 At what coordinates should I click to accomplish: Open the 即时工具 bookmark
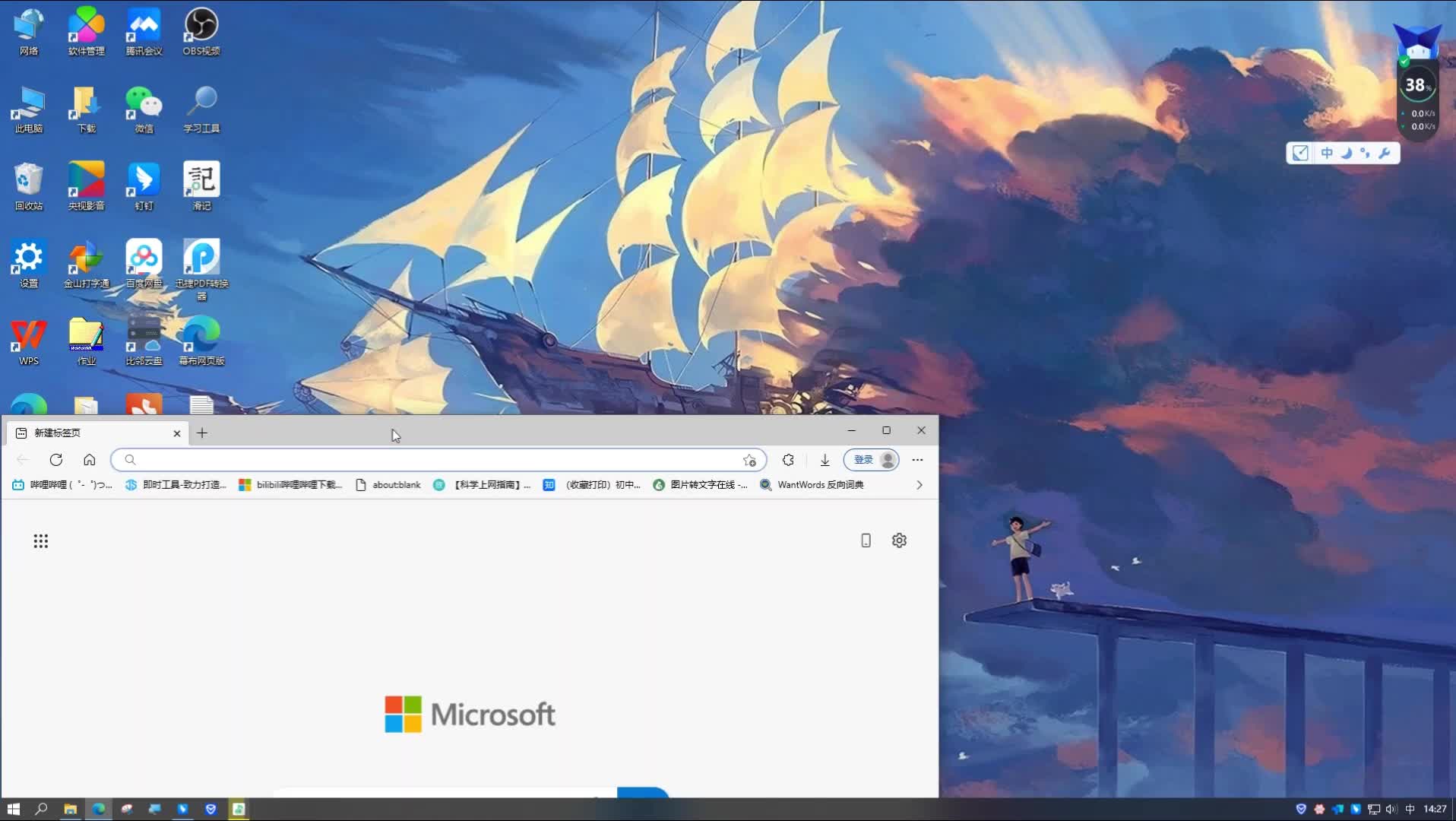click(x=176, y=485)
